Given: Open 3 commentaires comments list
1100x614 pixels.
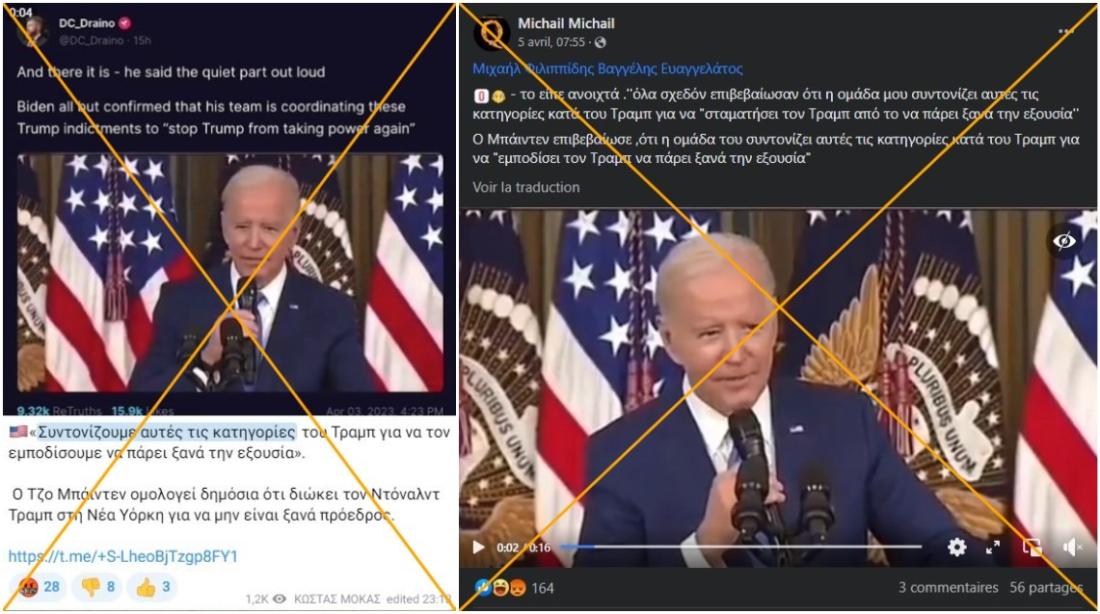Looking at the screenshot, I should (x=948, y=587).
